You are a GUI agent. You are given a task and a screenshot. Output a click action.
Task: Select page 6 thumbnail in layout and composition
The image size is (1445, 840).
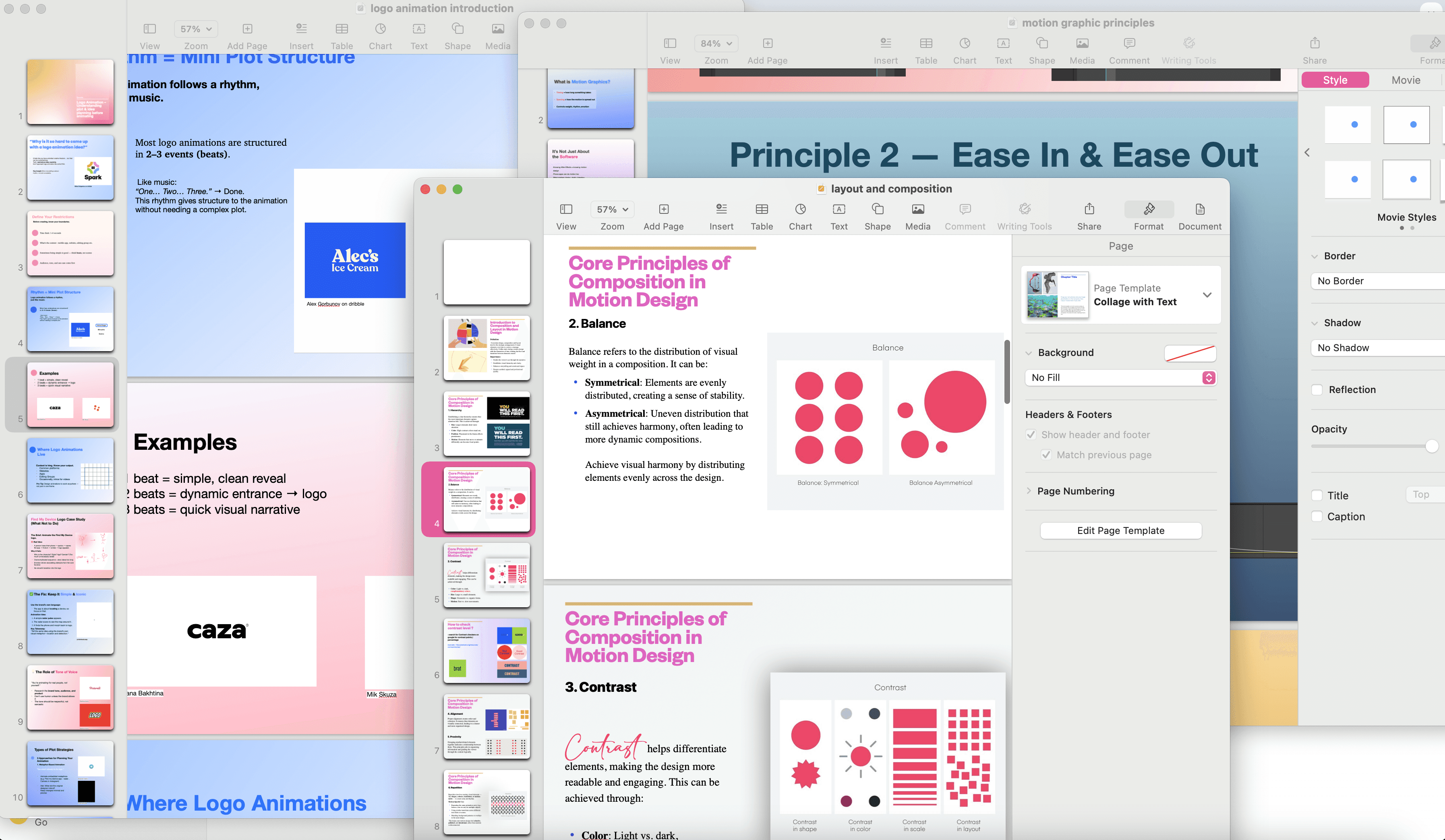pos(486,650)
